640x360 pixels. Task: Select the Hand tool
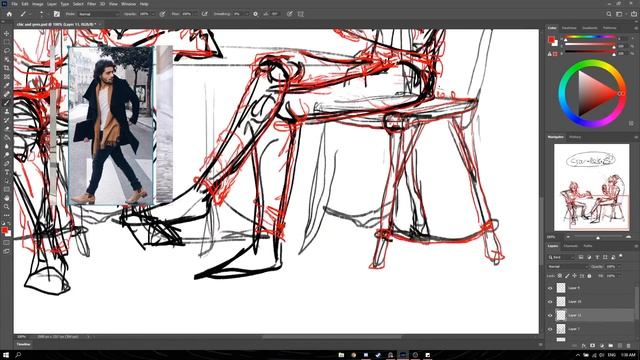click(7, 198)
